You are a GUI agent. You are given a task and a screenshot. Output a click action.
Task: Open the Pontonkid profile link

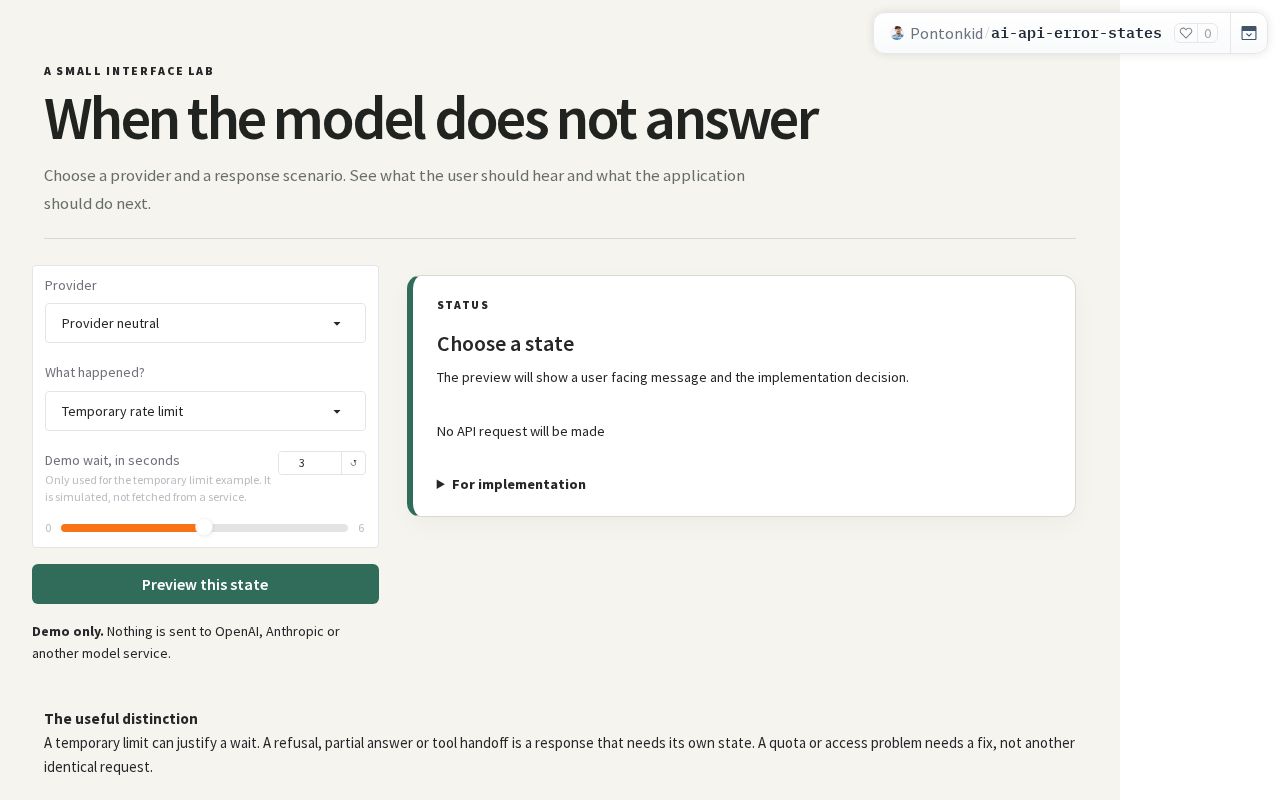[946, 33]
